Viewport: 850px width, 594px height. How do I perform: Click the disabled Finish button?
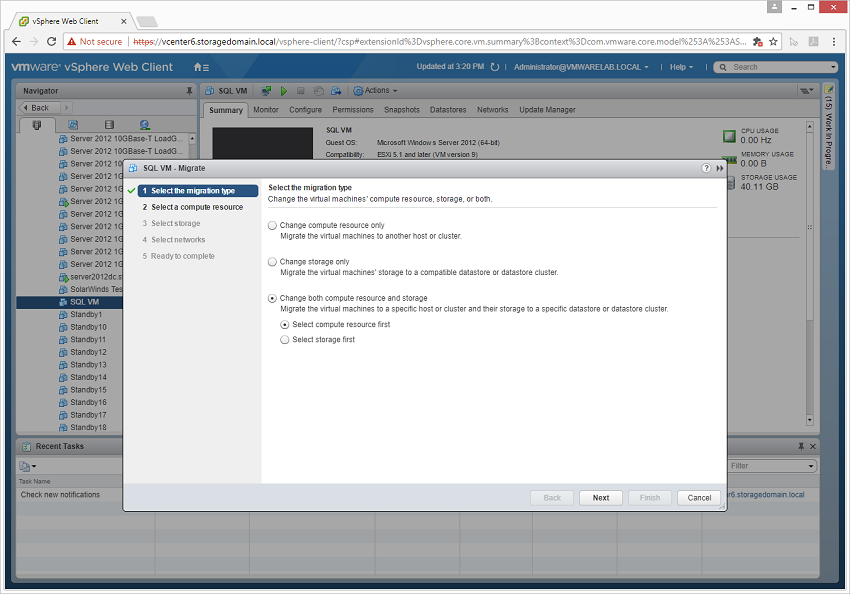click(650, 498)
